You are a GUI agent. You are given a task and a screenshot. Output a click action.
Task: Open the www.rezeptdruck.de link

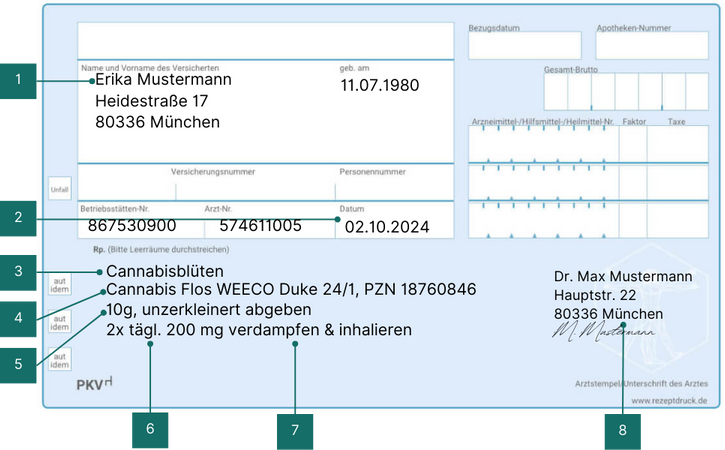pyautogui.click(x=669, y=400)
